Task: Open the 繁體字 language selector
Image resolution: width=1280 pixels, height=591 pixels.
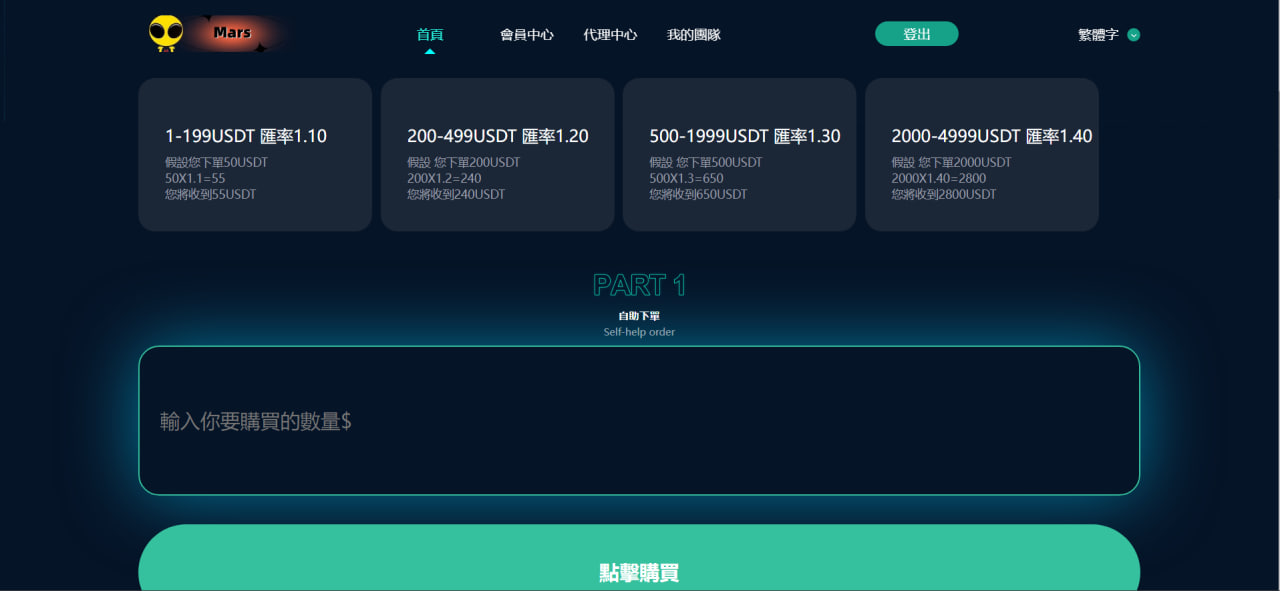Action: pyautogui.click(x=1098, y=35)
